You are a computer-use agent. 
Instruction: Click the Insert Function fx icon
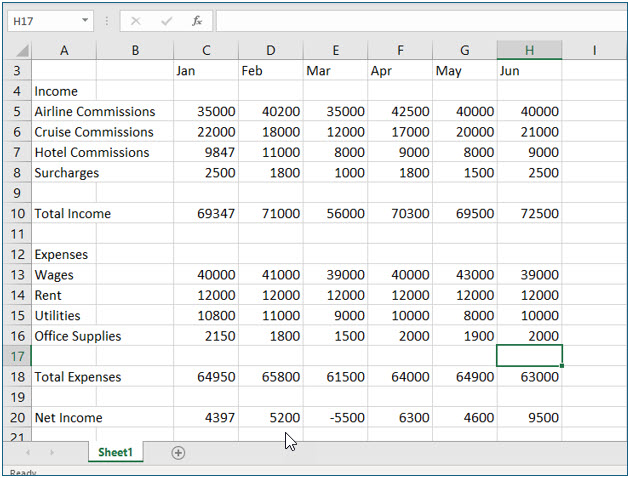click(197, 21)
